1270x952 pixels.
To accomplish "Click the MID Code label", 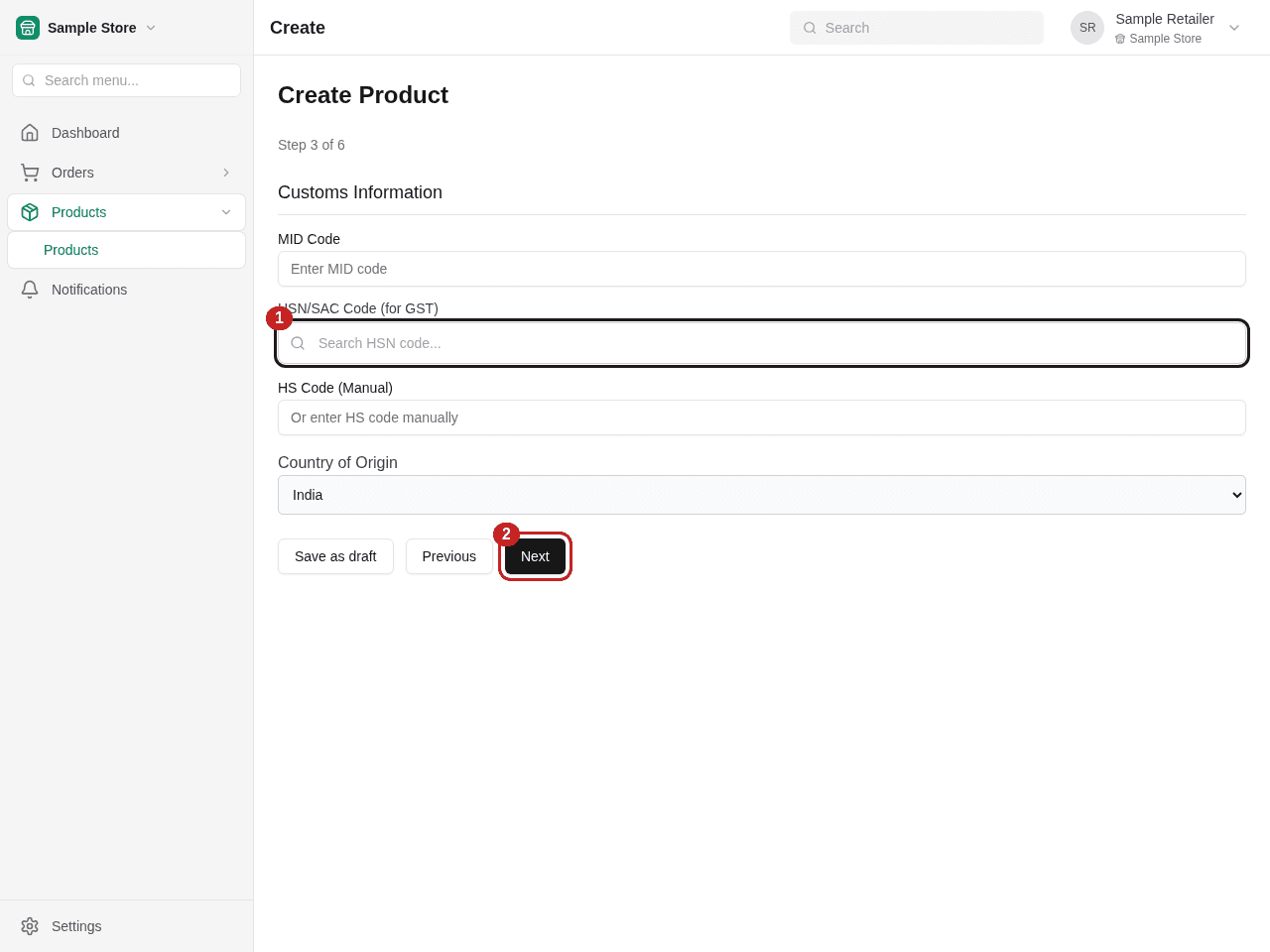I will click(x=309, y=239).
